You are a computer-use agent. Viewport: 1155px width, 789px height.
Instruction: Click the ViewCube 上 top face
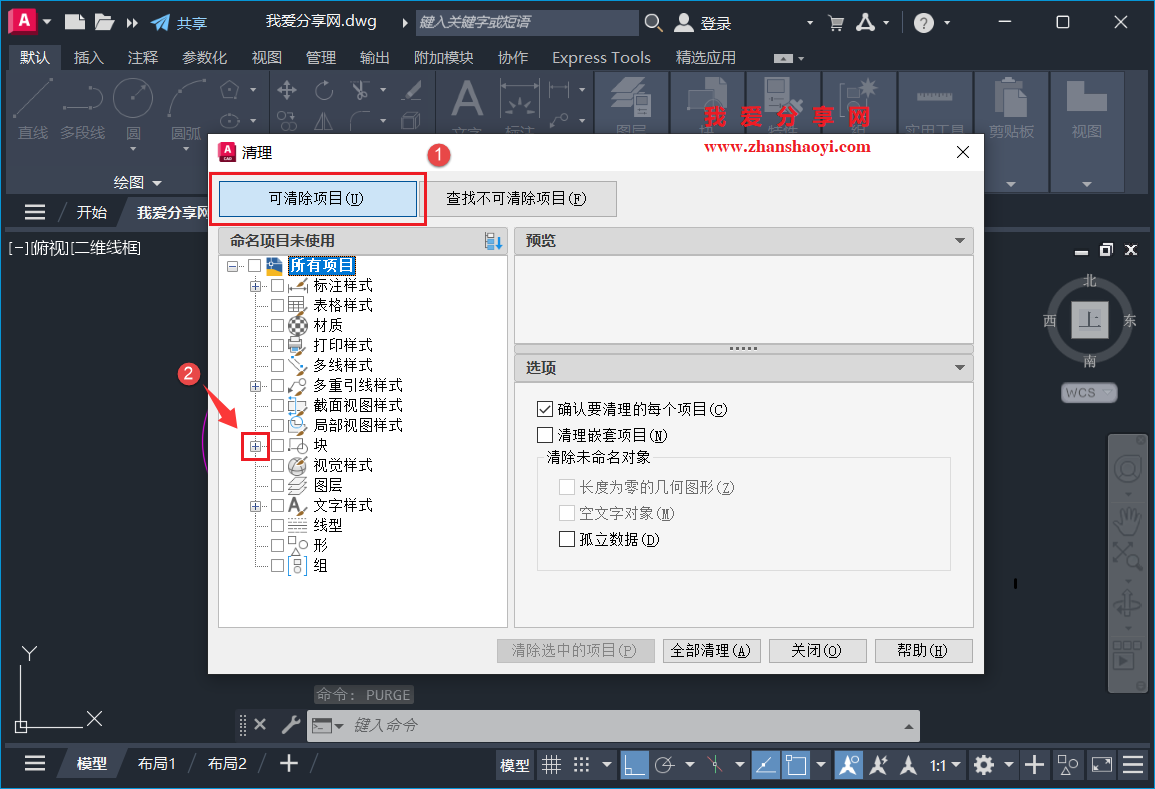tap(1089, 320)
